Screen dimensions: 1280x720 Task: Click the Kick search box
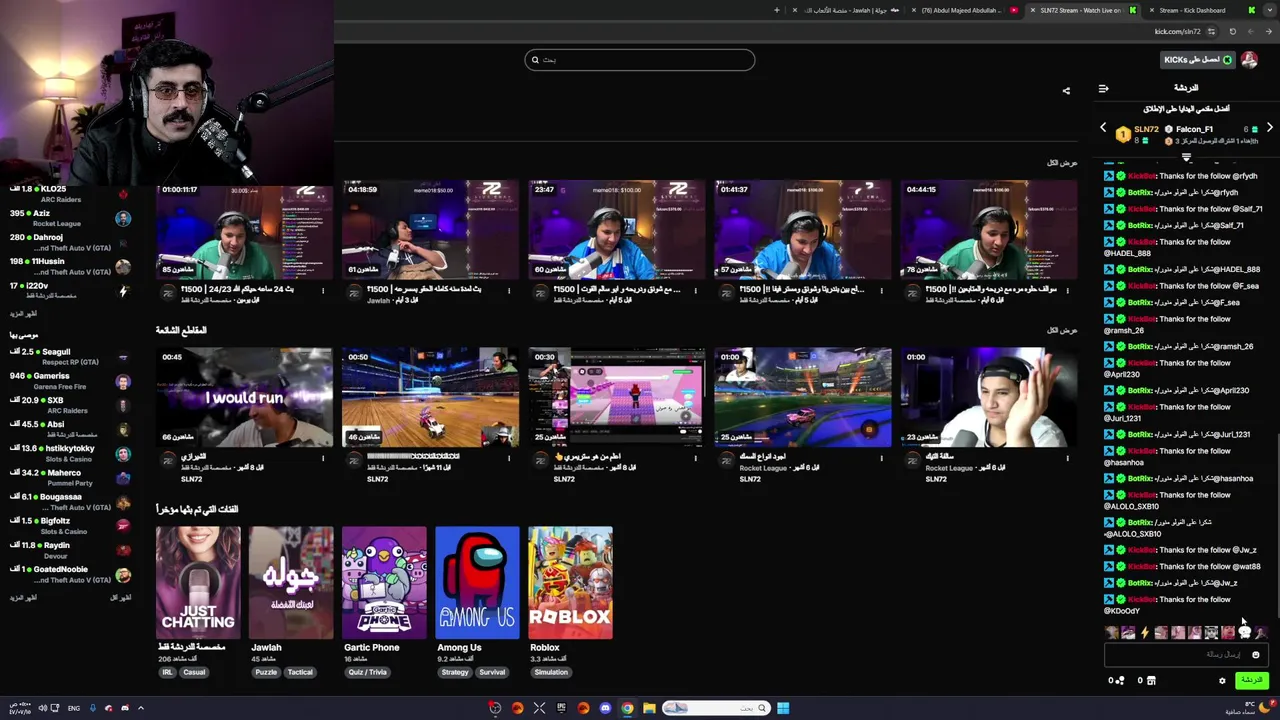pyautogui.click(x=640, y=60)
